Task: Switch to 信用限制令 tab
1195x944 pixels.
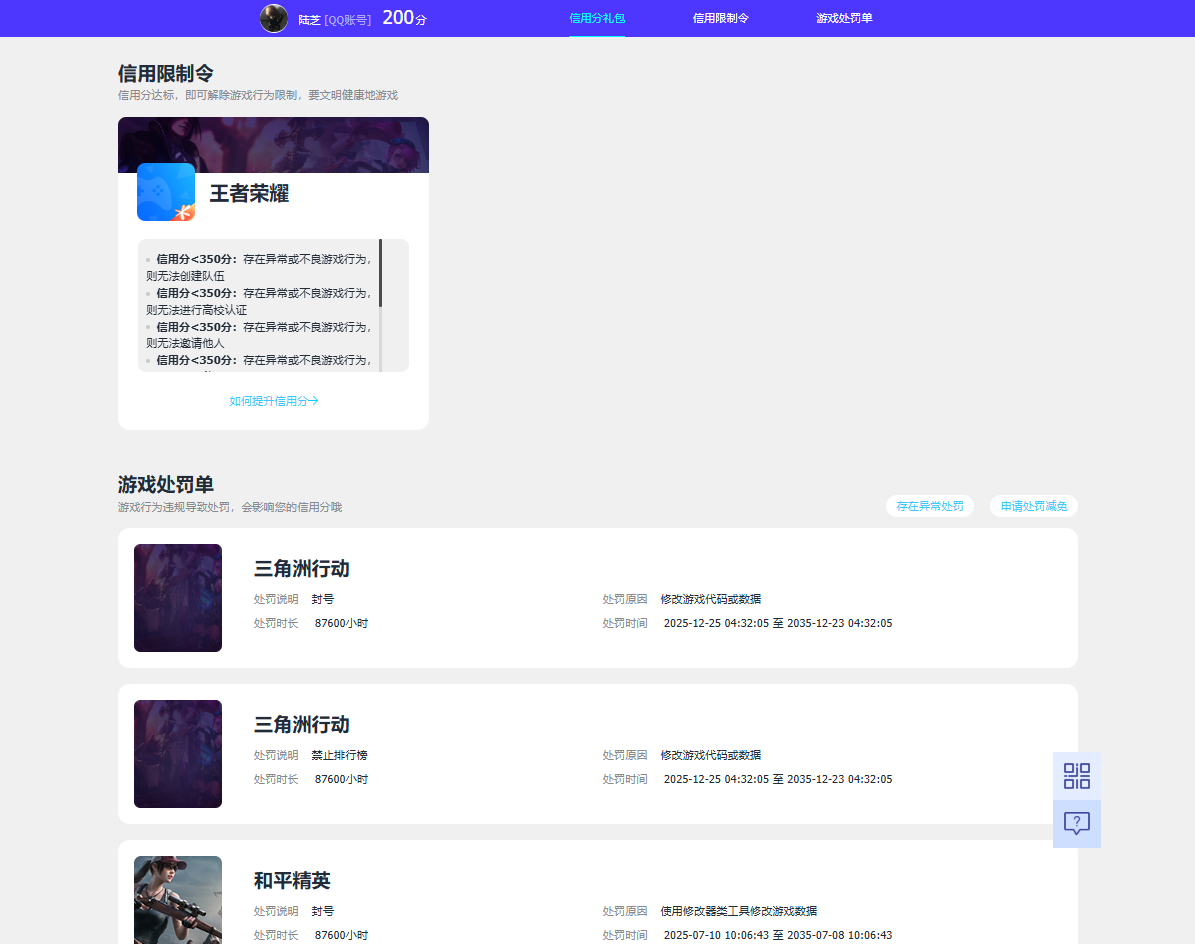Action: click(x=720, y=18)
